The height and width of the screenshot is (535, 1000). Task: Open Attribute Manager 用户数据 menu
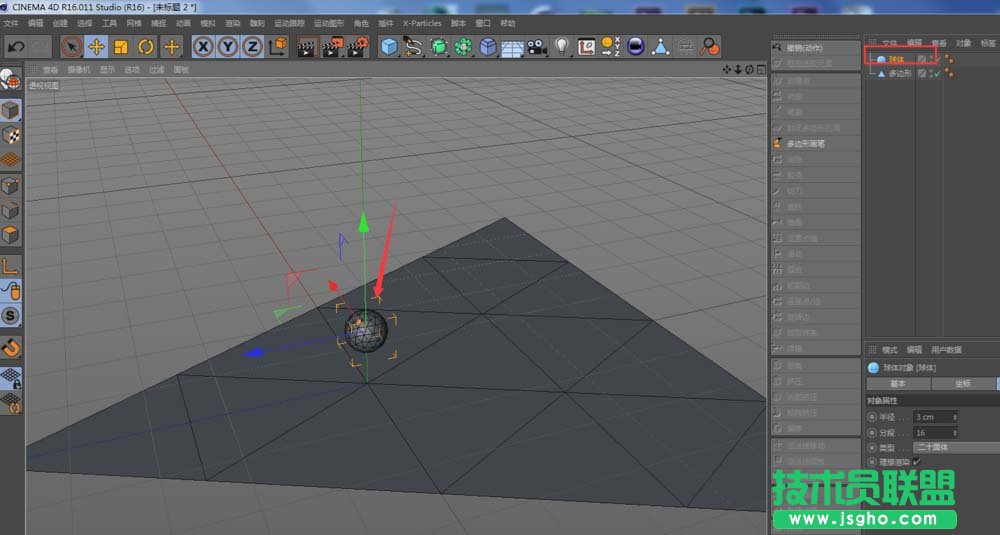946,350
